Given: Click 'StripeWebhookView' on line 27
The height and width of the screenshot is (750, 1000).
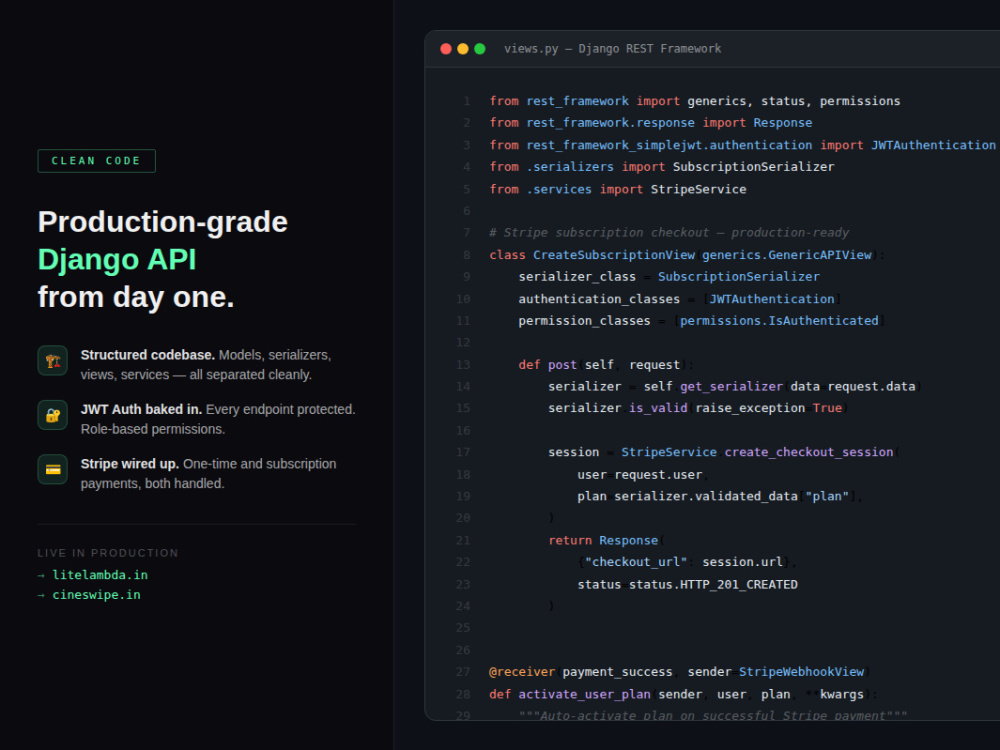Looking at the screenshot, I should 802,672.
